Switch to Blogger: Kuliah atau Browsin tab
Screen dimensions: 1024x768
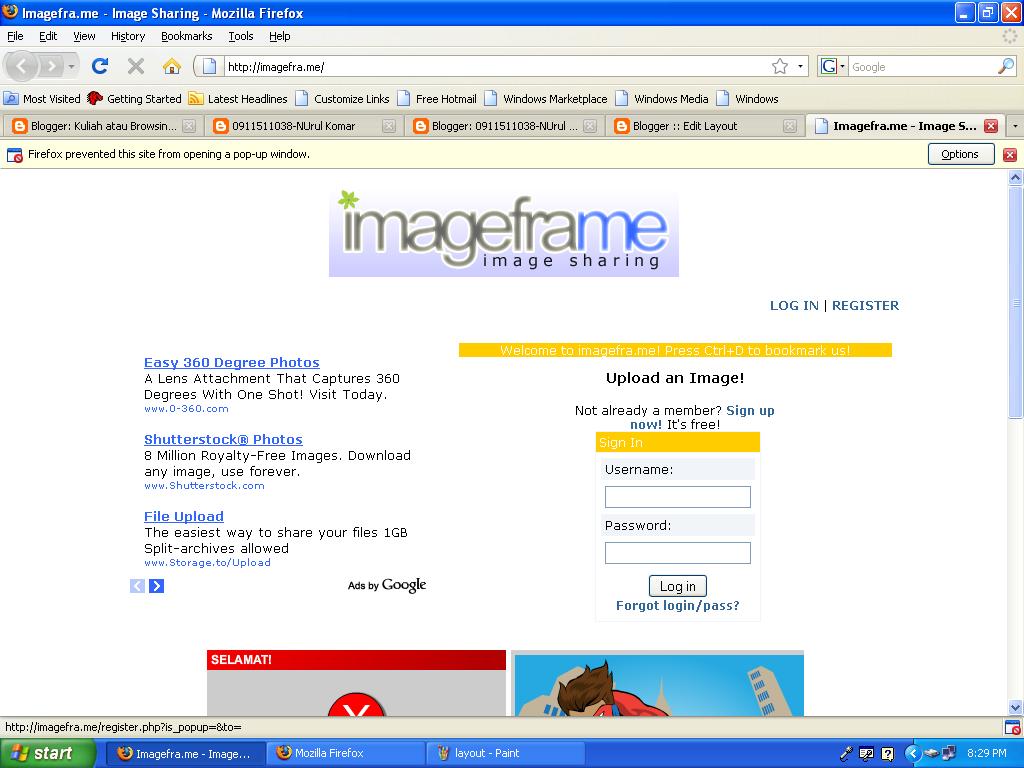click(103, 126)
